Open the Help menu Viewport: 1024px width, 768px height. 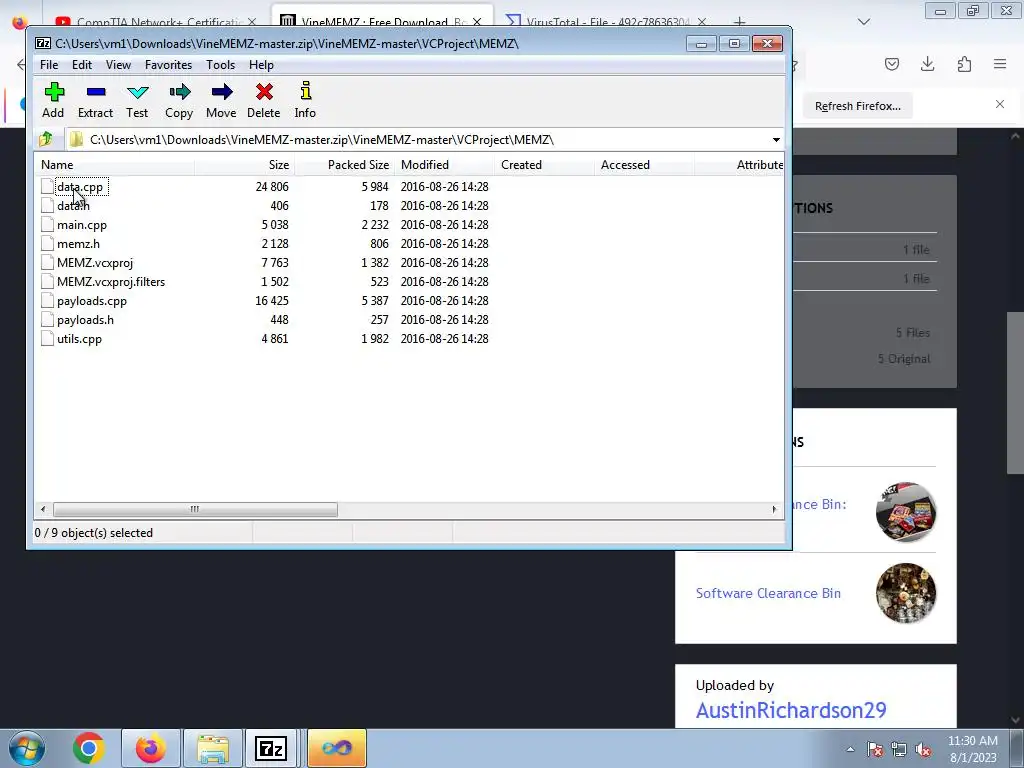coord(261,65)
